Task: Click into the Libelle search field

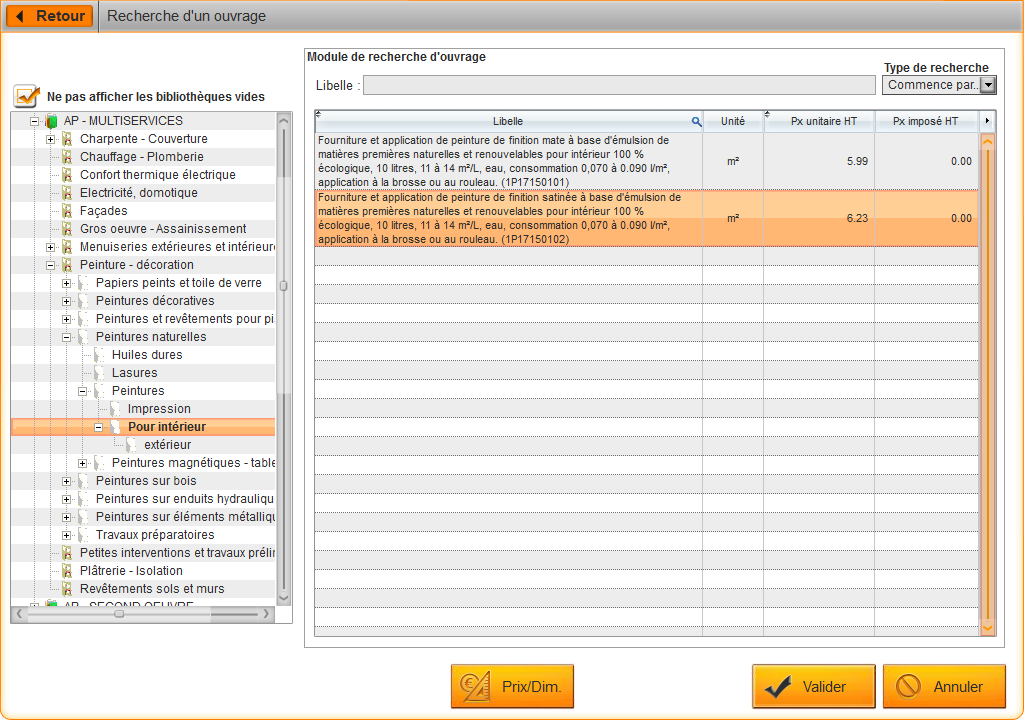Action: tap(619, 85)
